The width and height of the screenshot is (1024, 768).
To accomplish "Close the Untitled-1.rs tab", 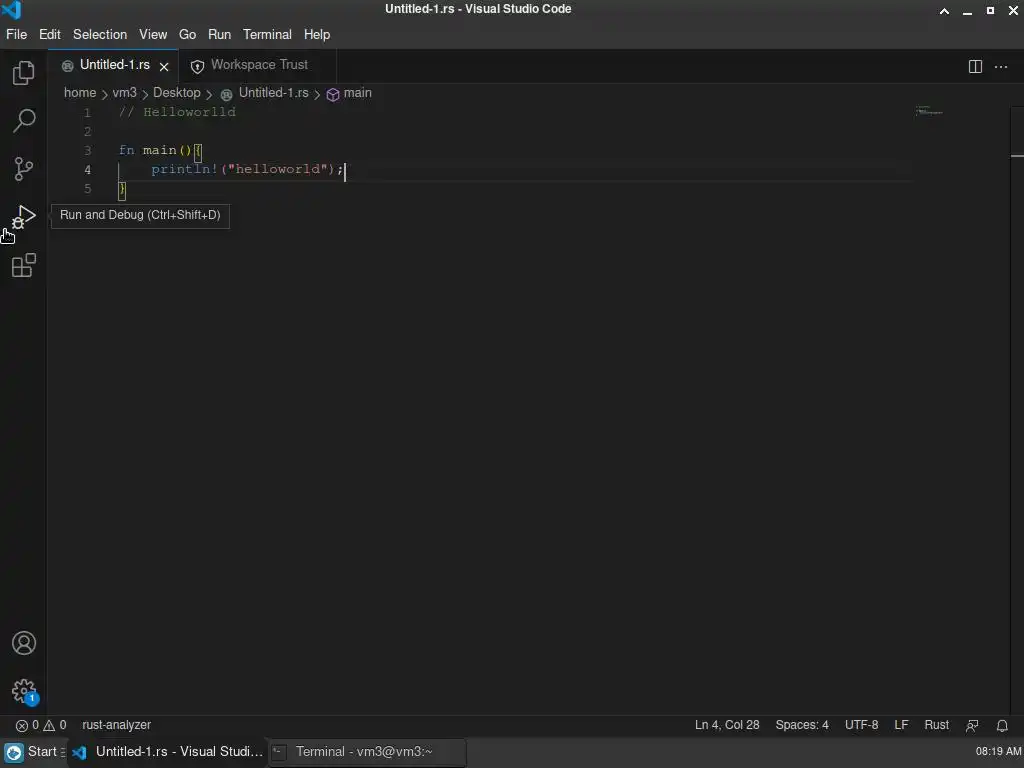I will pos(164,67).
